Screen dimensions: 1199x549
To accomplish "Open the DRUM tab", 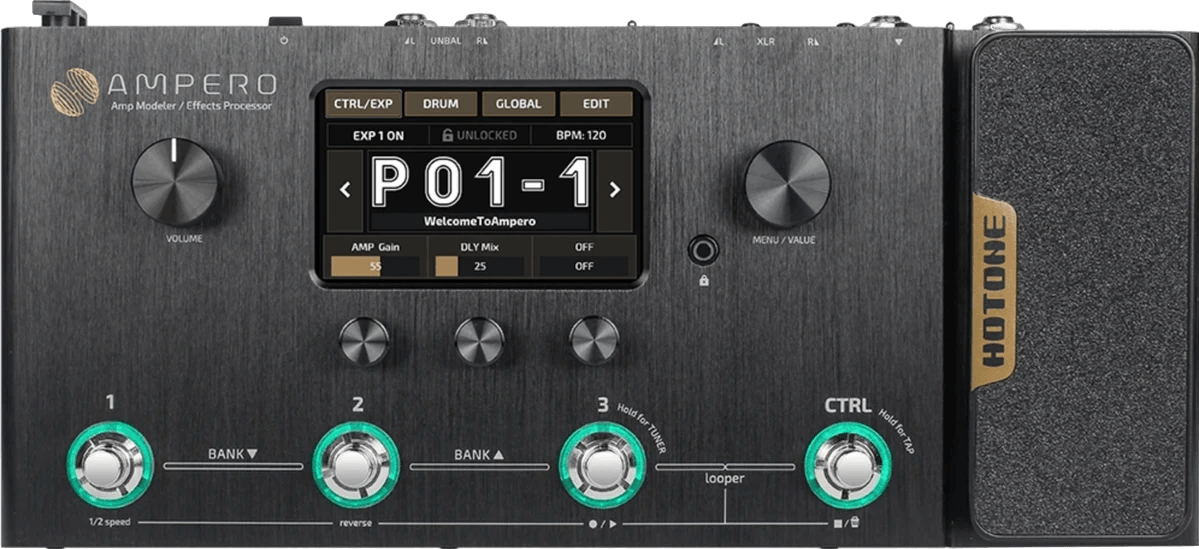I will tap(441, 104).
